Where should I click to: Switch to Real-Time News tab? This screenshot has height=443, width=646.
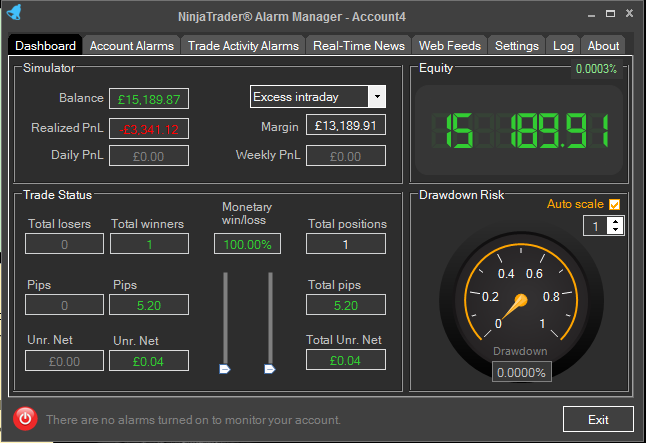point(359,45)
